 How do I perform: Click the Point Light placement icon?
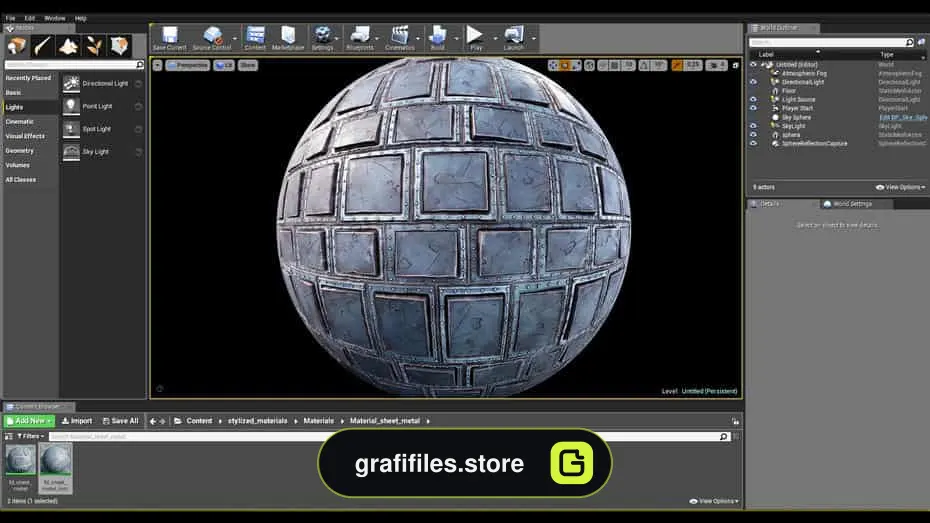(x=71, y=106)
